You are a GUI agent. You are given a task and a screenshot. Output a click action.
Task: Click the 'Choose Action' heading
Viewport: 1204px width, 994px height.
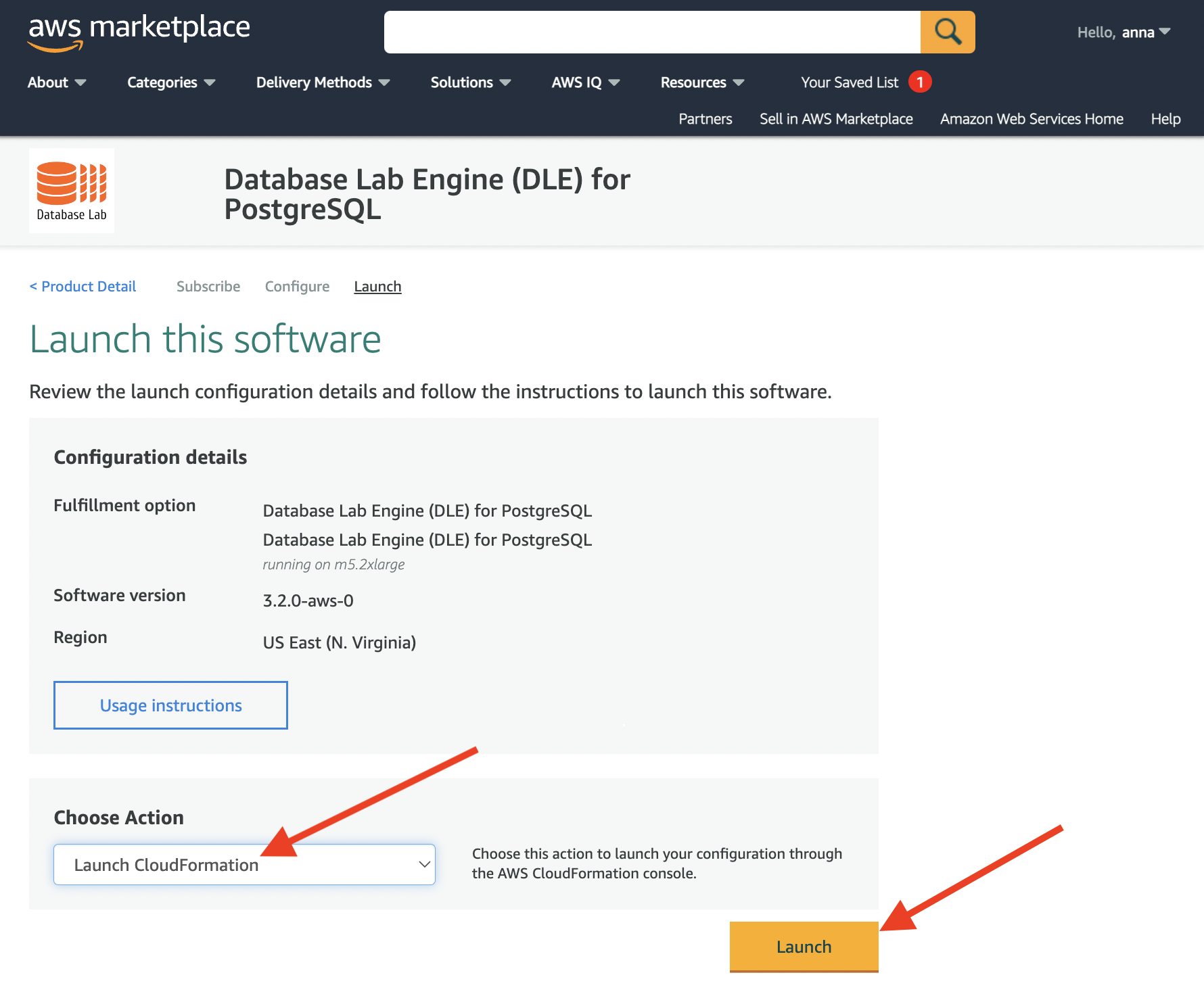point(118,818)
